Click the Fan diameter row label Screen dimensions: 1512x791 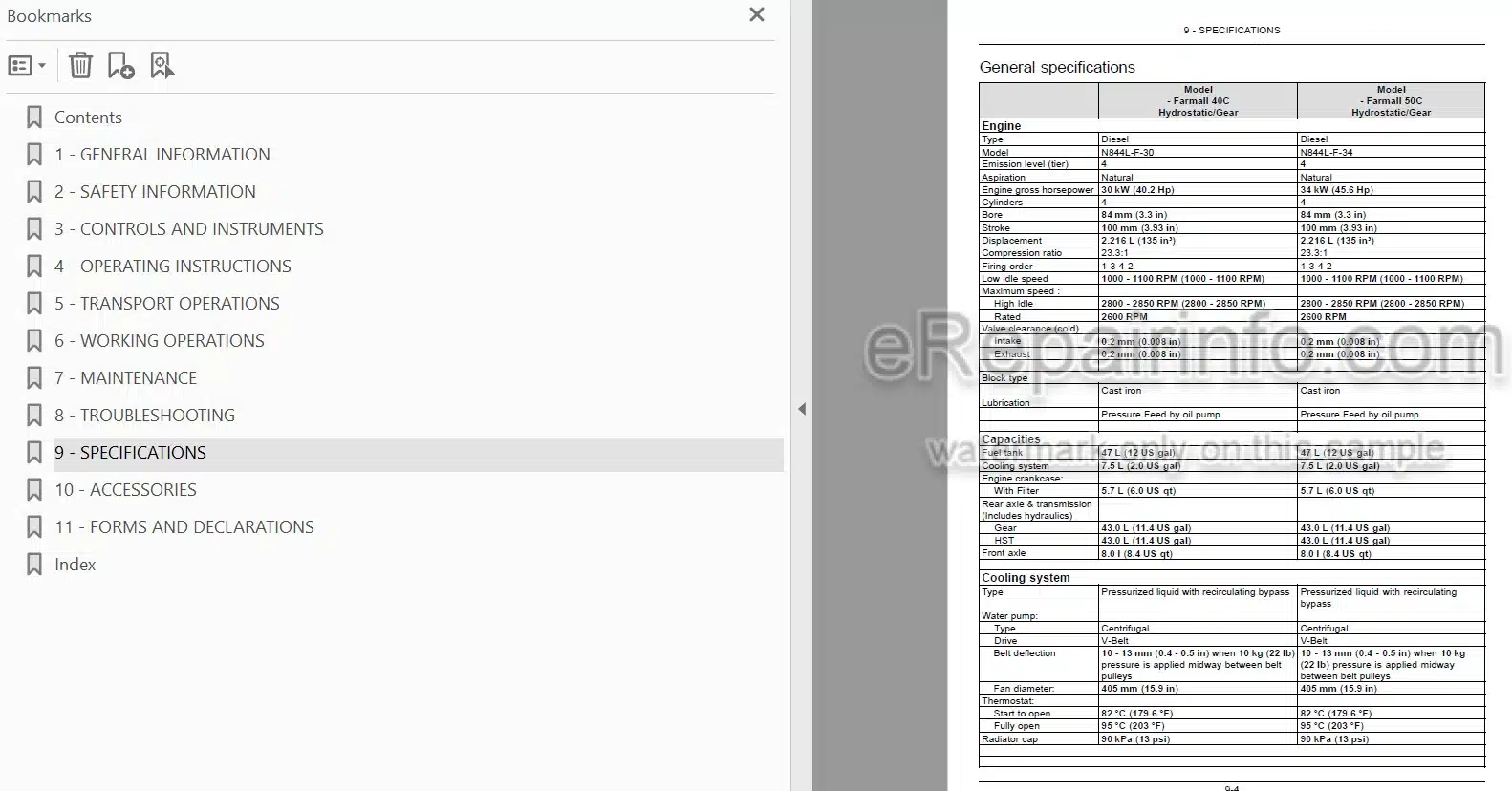pos(1024,689)
